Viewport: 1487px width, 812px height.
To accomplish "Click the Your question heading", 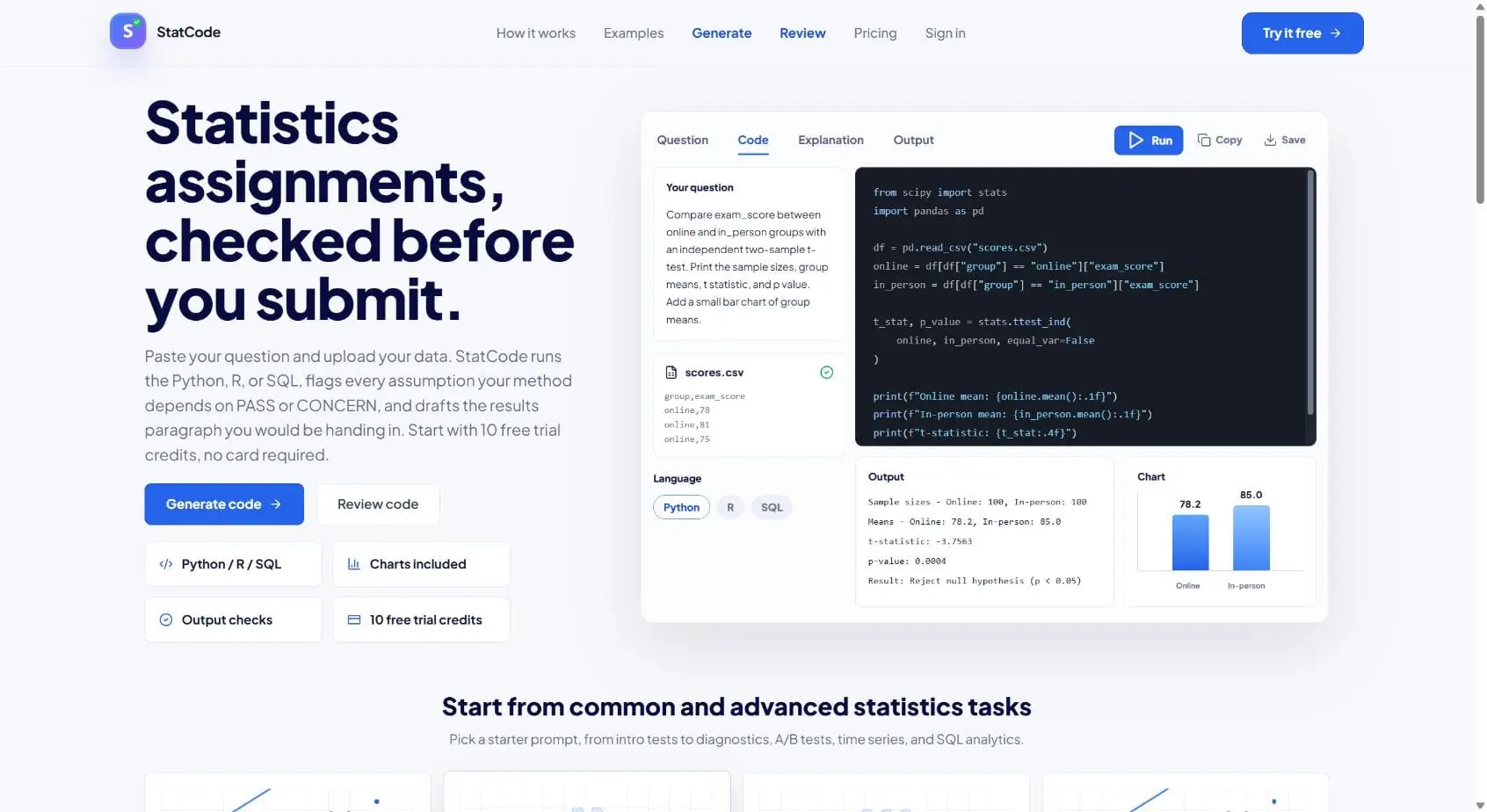I will 700,187.
